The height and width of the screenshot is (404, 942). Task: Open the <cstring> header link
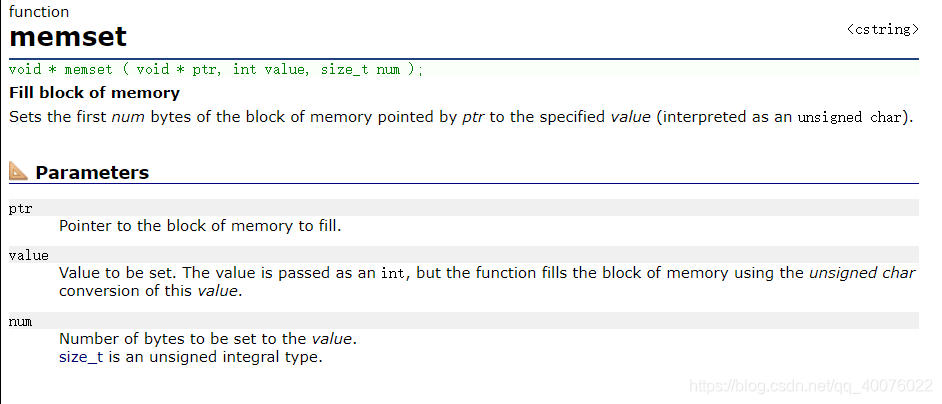pos(883,29)
